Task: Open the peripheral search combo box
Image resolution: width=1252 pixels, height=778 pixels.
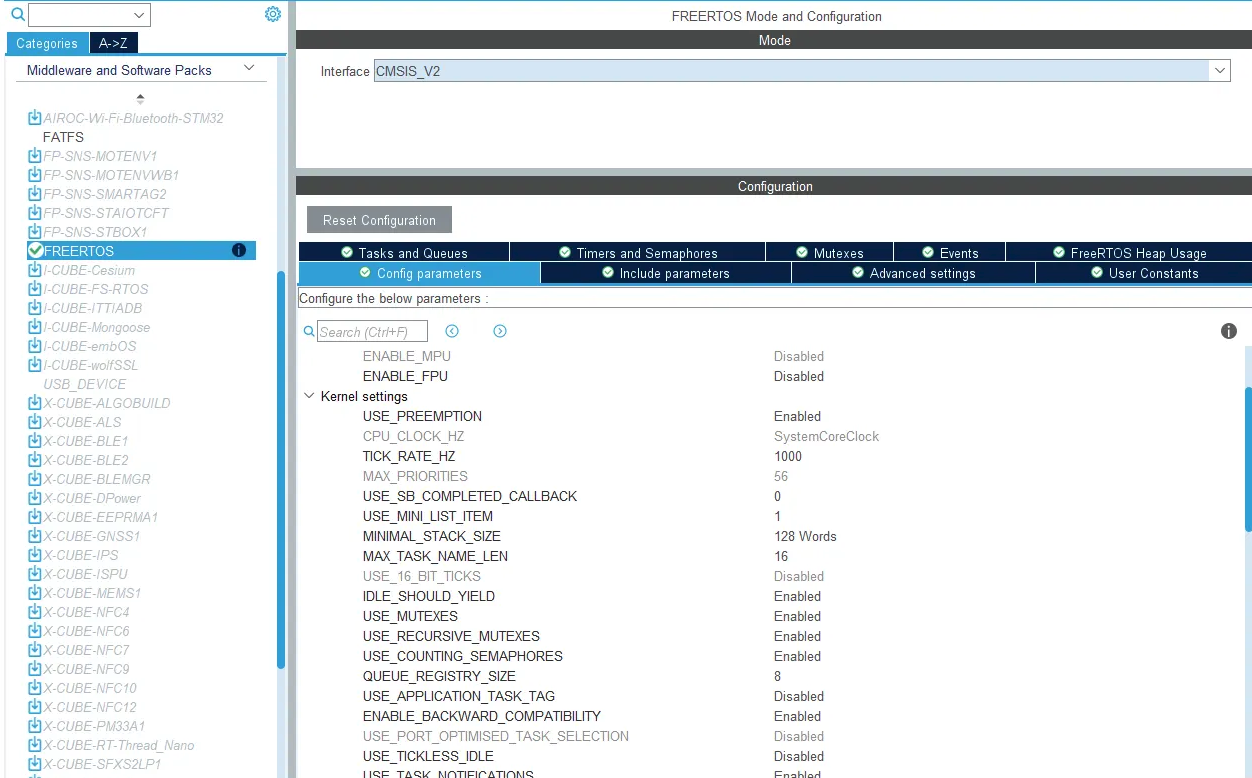Action: click(89, 14)
